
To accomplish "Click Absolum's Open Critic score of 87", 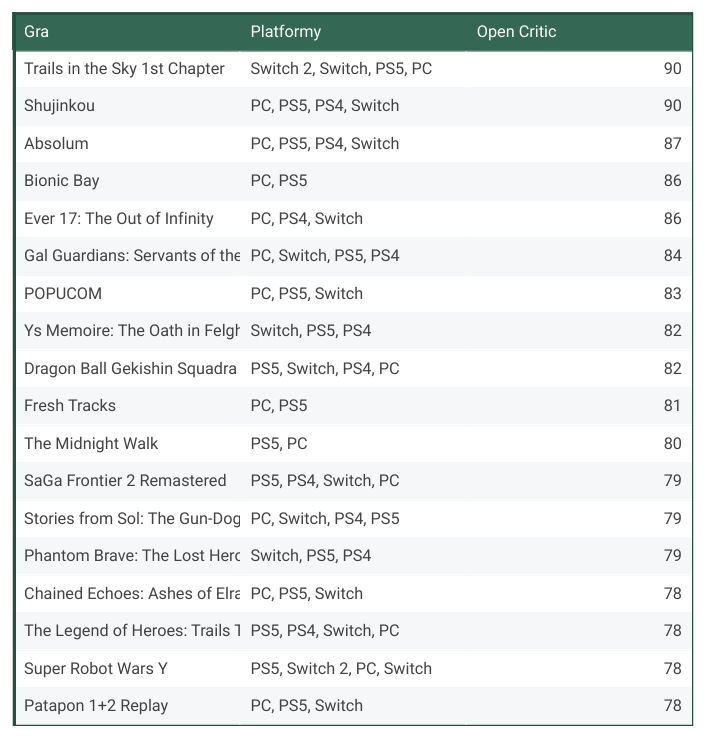I will (x=672, y=144).
